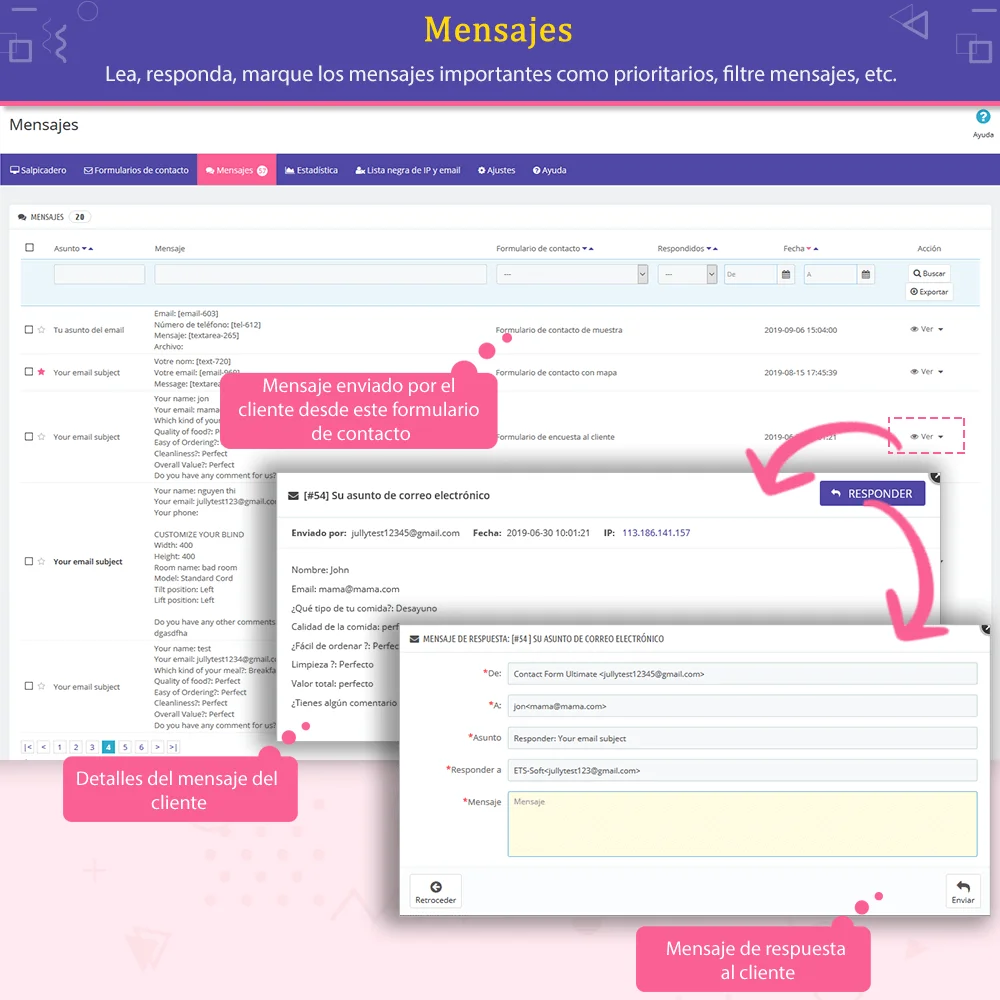Click the Ayuda question mark icon top right
This screenshot has width=1000, height=1000.
click(x=983, y=118)
